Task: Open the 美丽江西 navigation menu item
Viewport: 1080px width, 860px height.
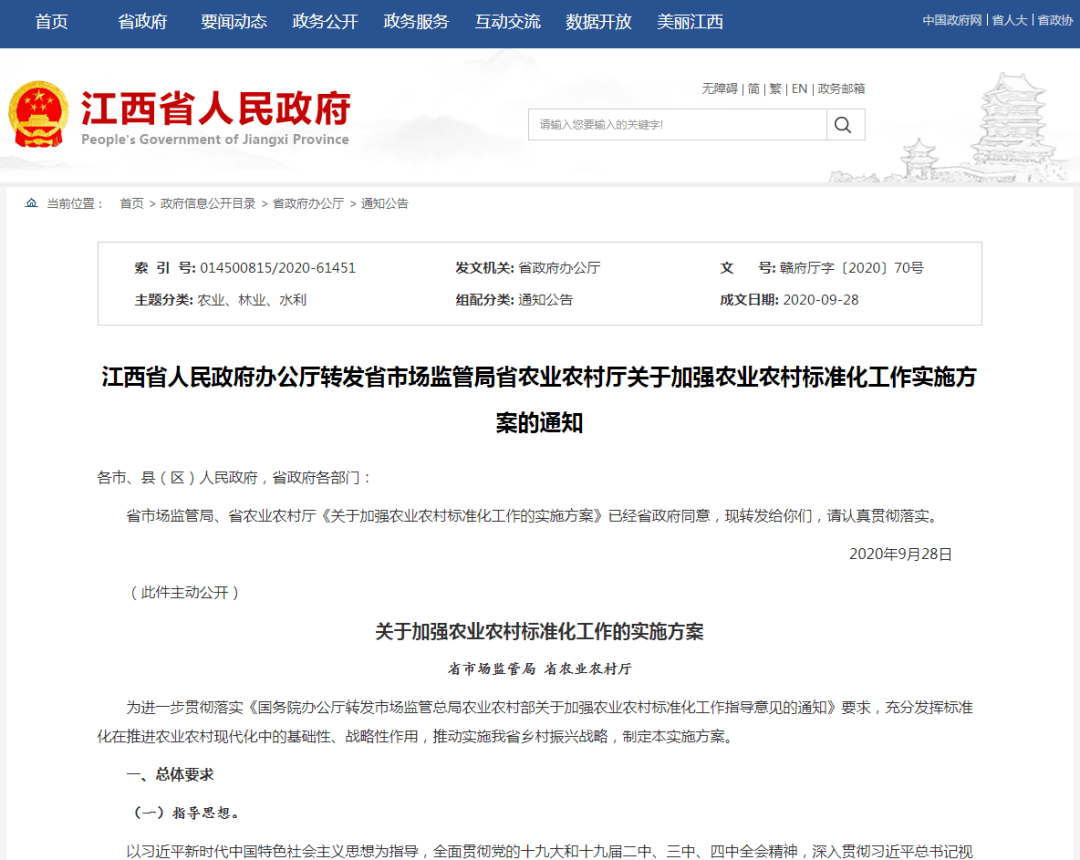Action: pos(690,21)
